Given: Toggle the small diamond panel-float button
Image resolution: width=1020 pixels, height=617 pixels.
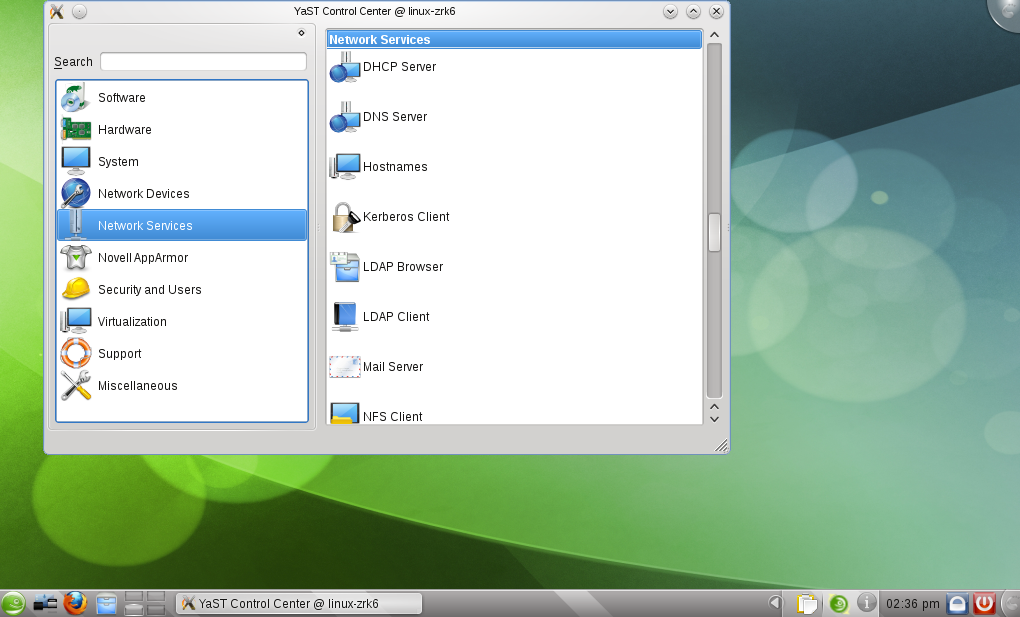Looking at the screenshot, I should coord(301,33).
